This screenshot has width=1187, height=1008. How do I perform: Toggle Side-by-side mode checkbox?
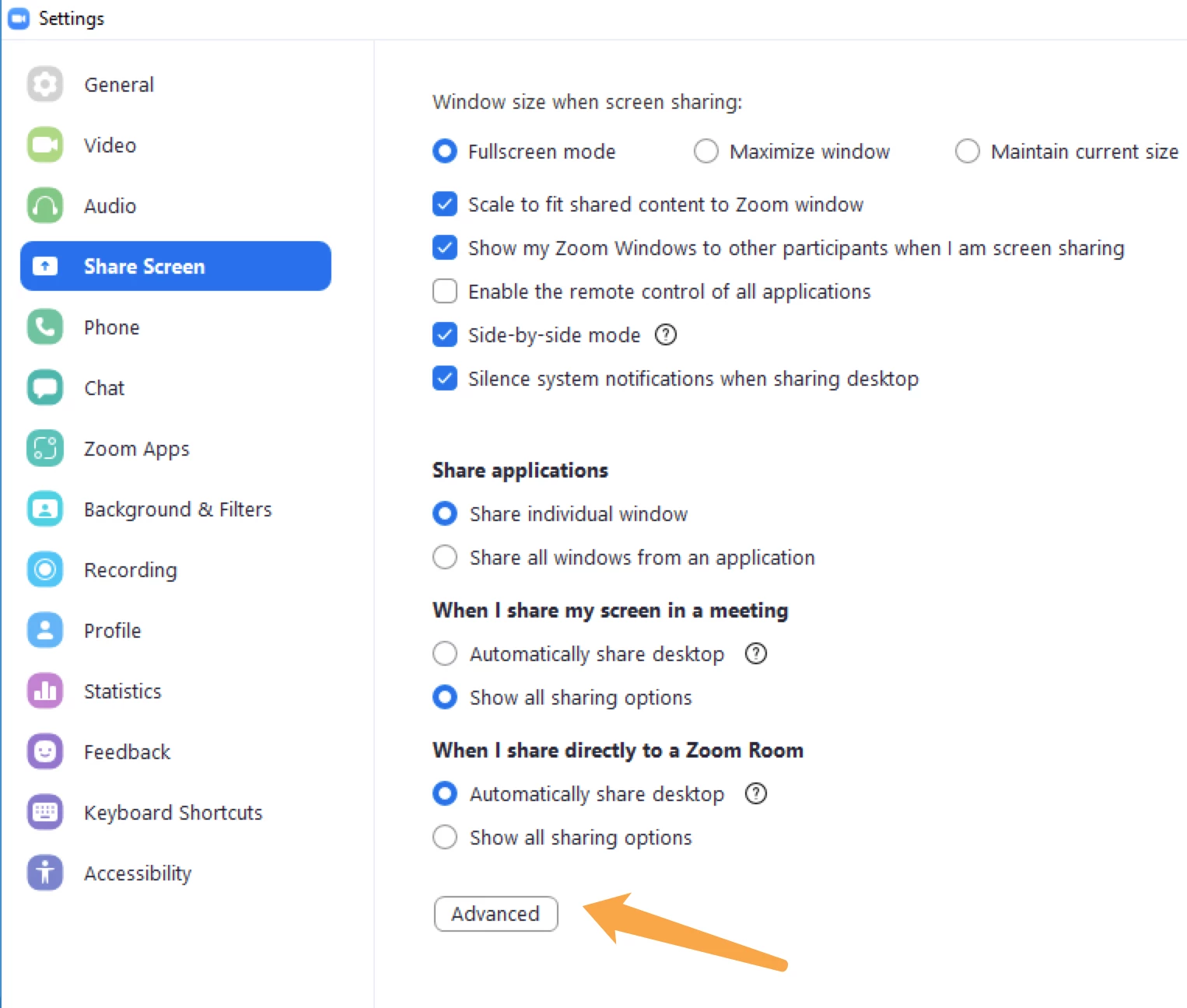[x=445, y=334]
